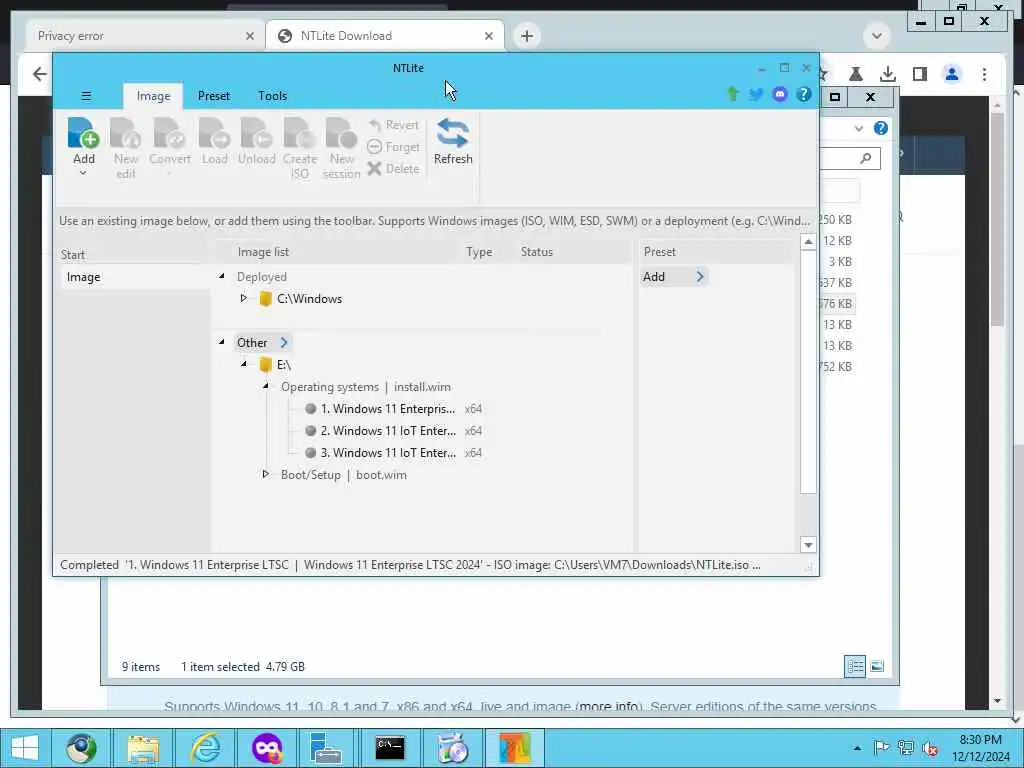
Task: Click the NTLite help question mark icon
Action: (x=804, y=94)
